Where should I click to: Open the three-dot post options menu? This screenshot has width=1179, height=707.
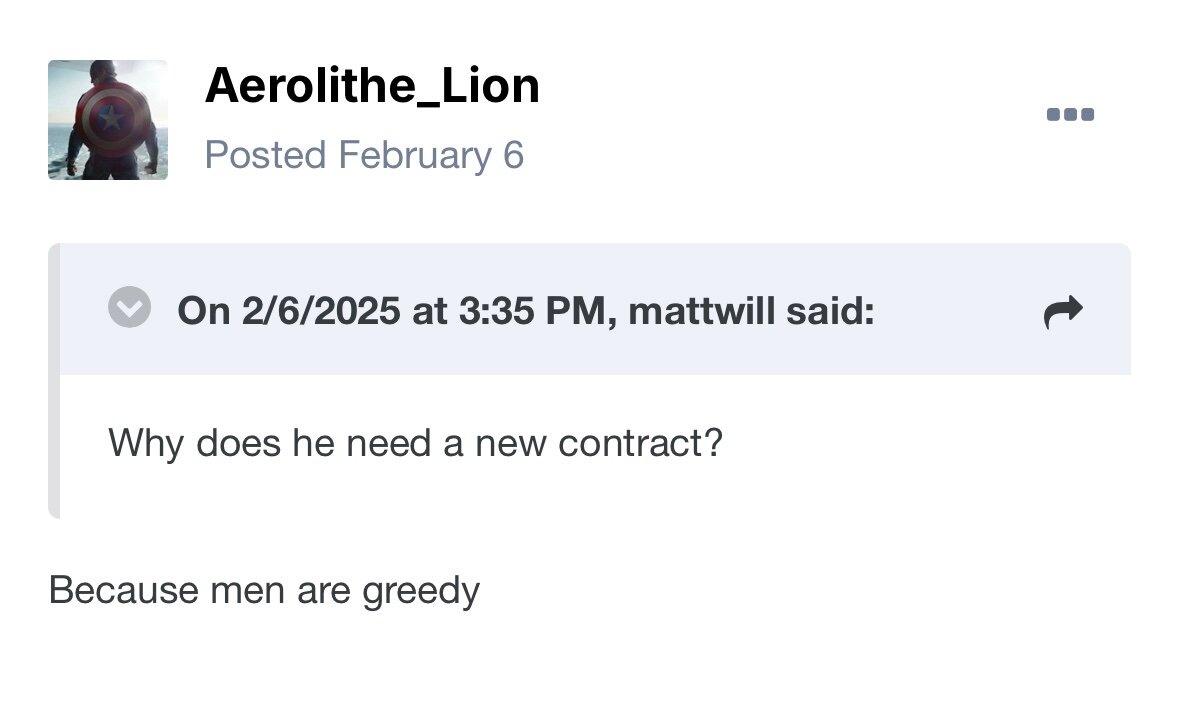click(1070, 114)
